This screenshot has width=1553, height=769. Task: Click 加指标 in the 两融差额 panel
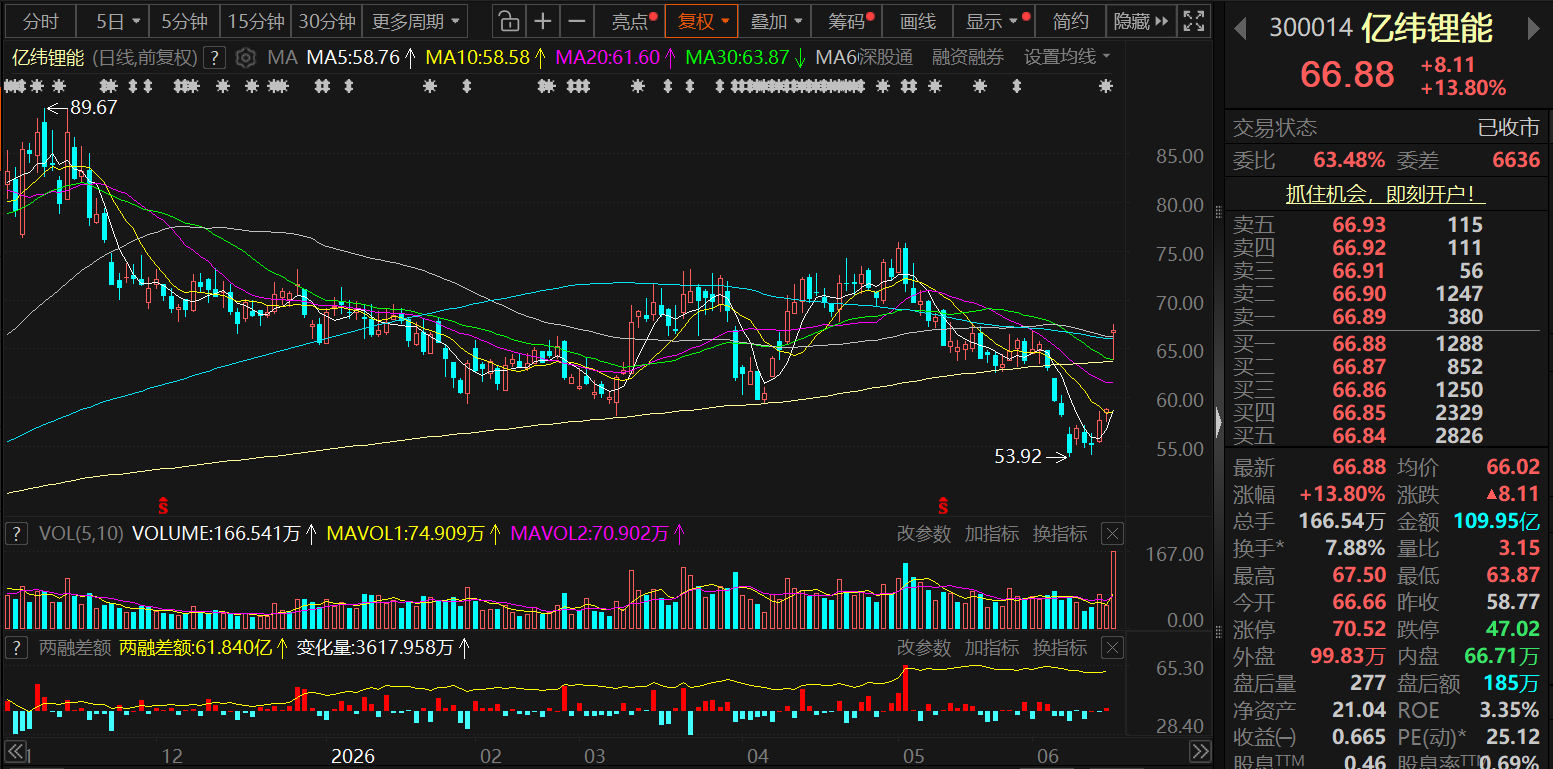[x=992, y=648]
